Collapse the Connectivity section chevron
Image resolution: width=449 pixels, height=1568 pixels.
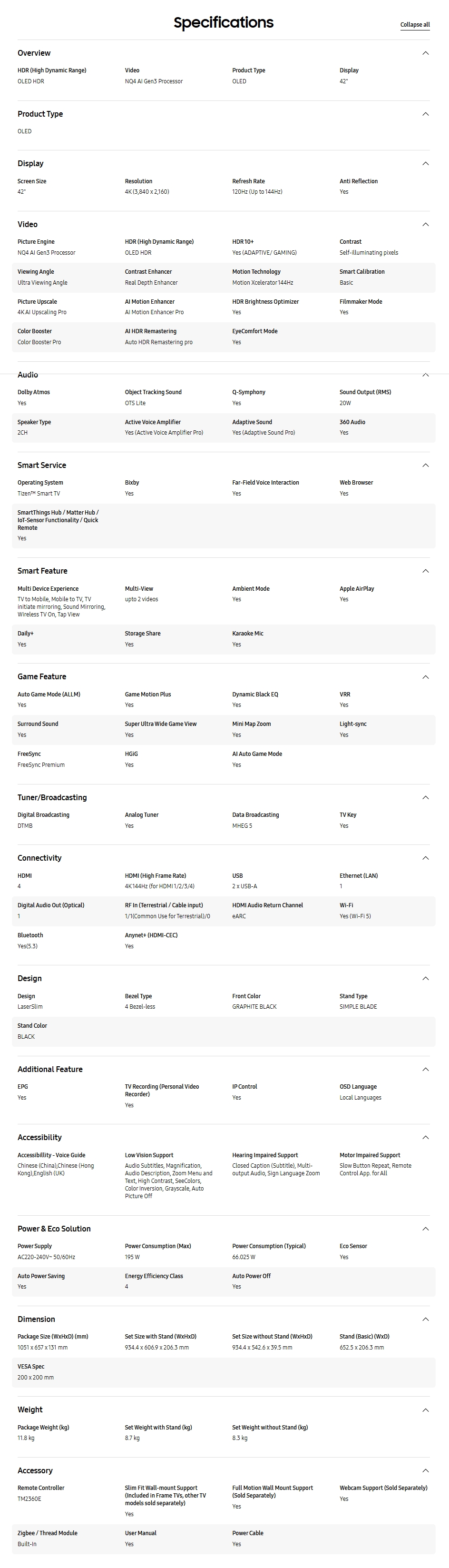[425, 858]
